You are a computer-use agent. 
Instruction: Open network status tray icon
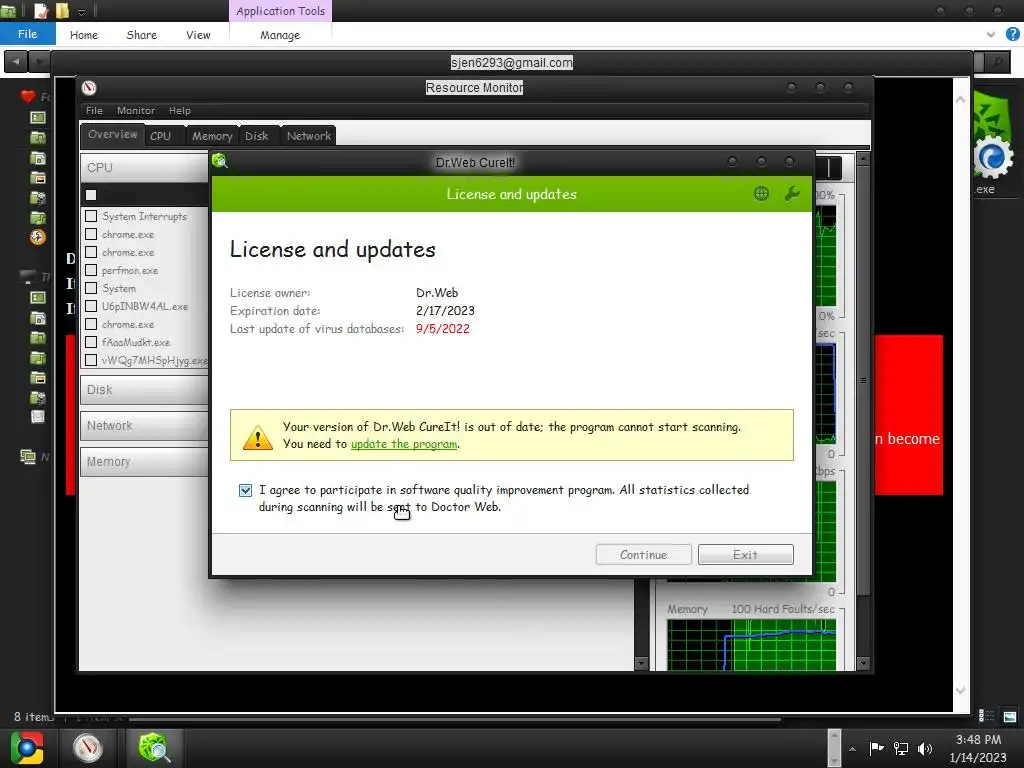(x=901, y=748)
